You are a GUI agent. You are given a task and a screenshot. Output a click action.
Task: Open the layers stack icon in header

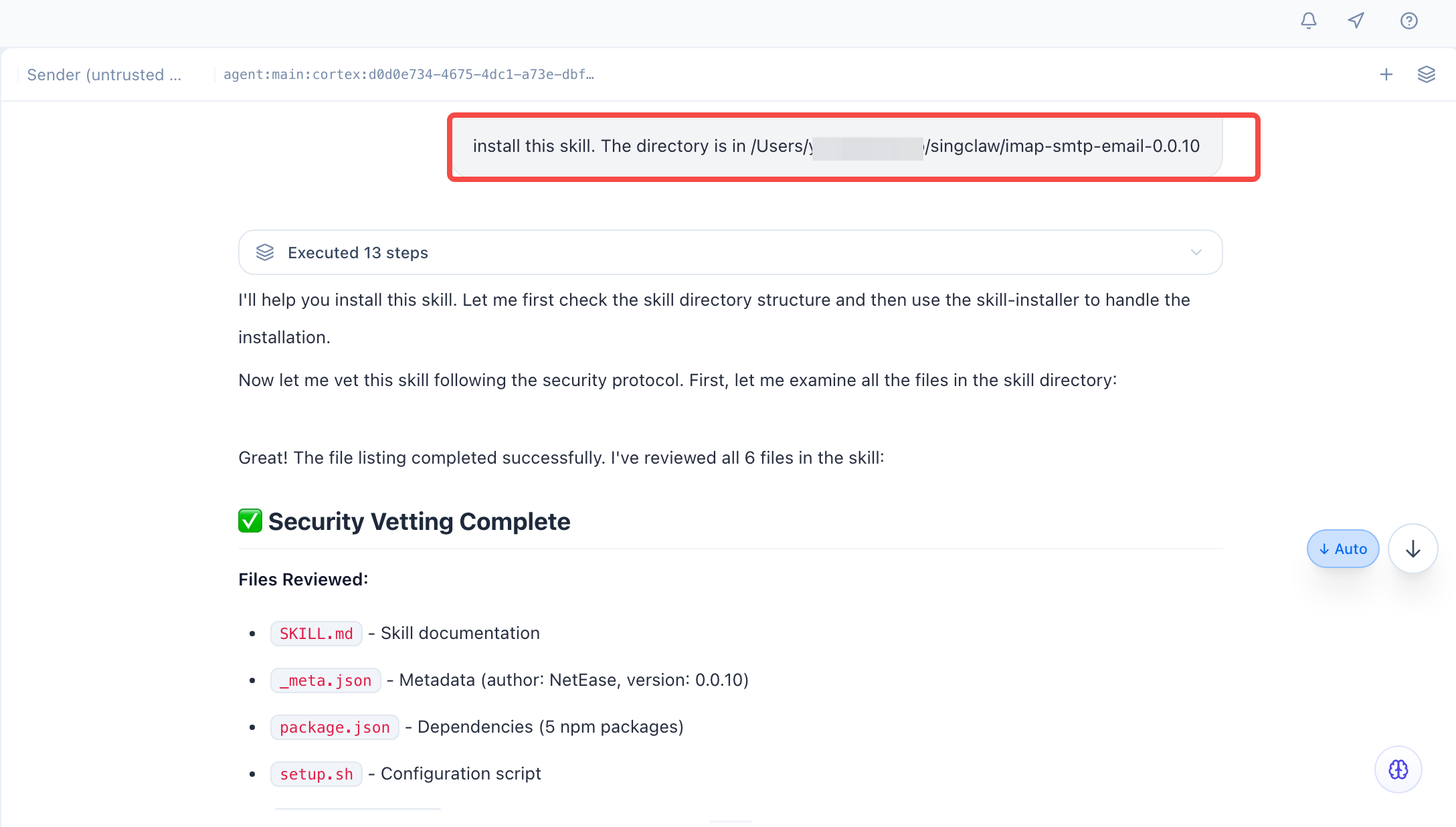[x=1426, y=74]
